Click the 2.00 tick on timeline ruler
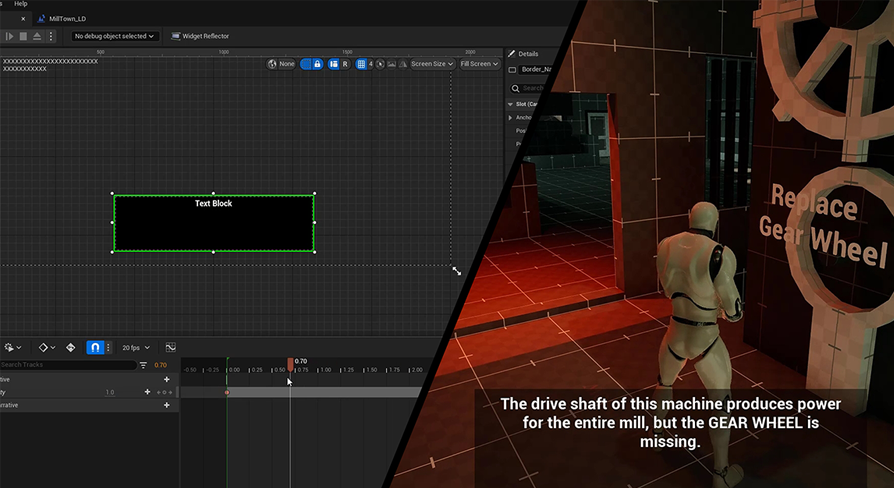The height and width of the screenshot is (488, 894). click(x=417, y=369)
